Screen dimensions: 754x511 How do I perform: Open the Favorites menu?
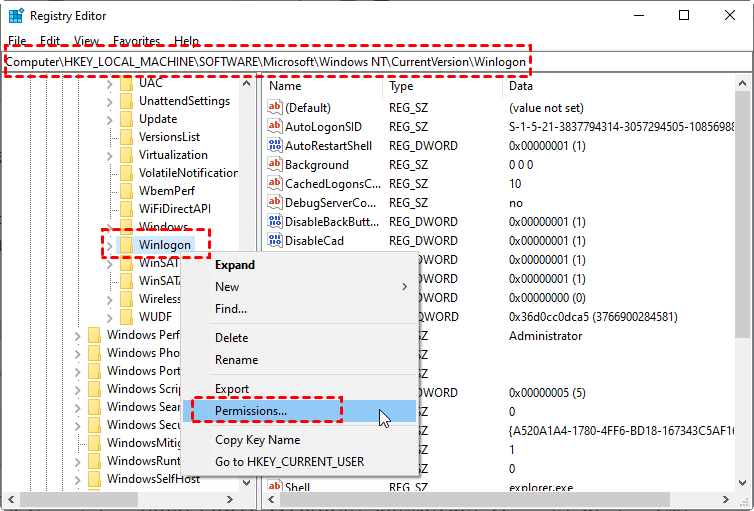(x=136, y=41)
